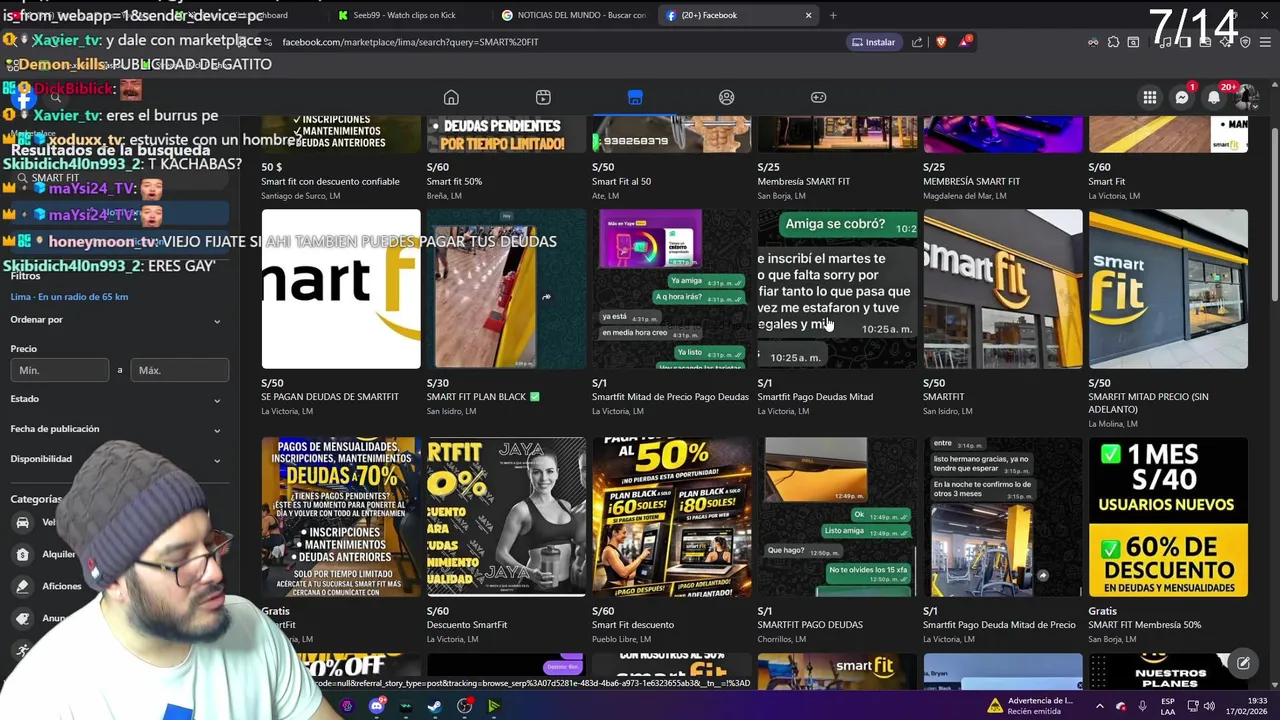Viewport: 1280px width, 720px height.
Task: Click the Aficiones category brush icon
Action: 22,586
